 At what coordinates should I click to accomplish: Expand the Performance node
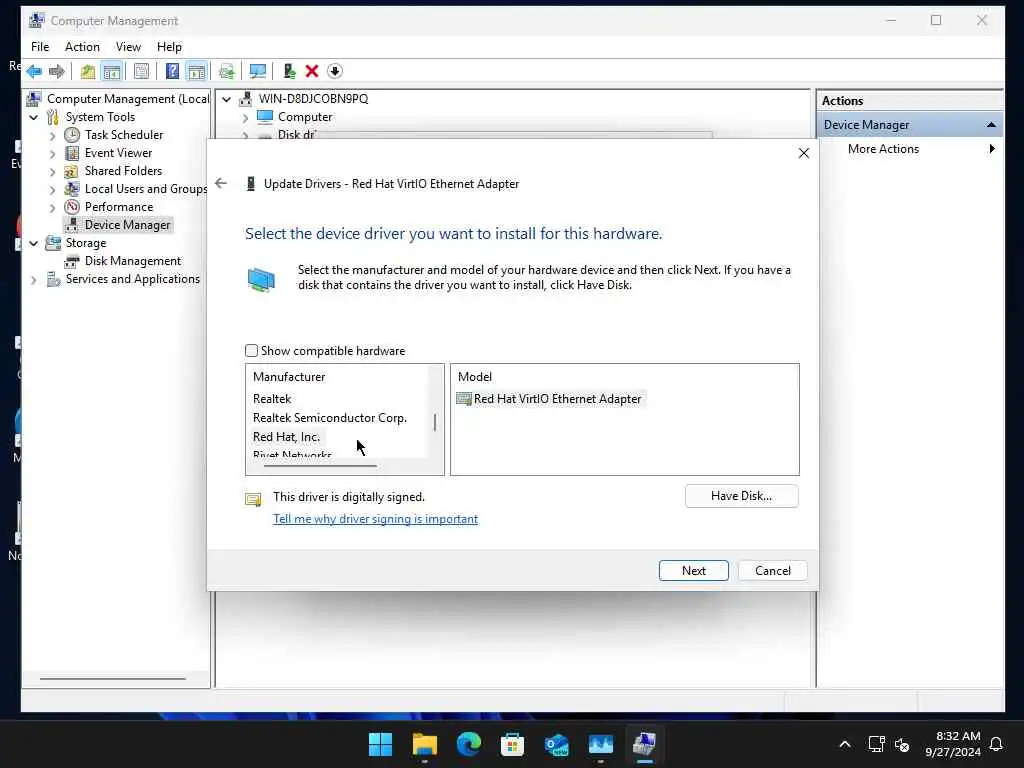[x=52, y=207]
